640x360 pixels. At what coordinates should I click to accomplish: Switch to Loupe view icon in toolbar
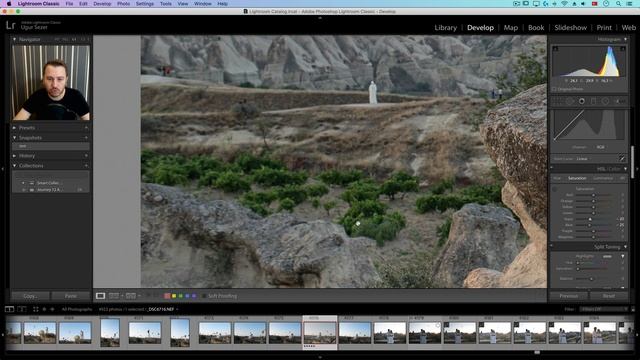(100, 296)
